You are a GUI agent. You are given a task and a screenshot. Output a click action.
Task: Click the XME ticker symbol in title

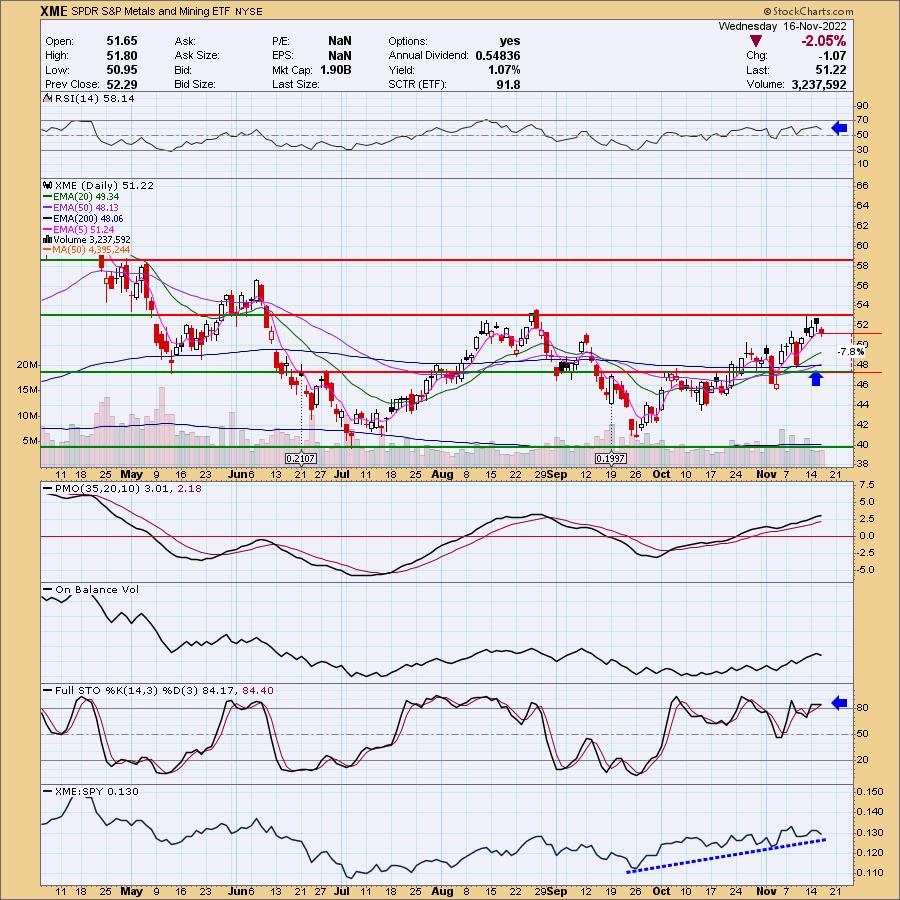point(54,11)
